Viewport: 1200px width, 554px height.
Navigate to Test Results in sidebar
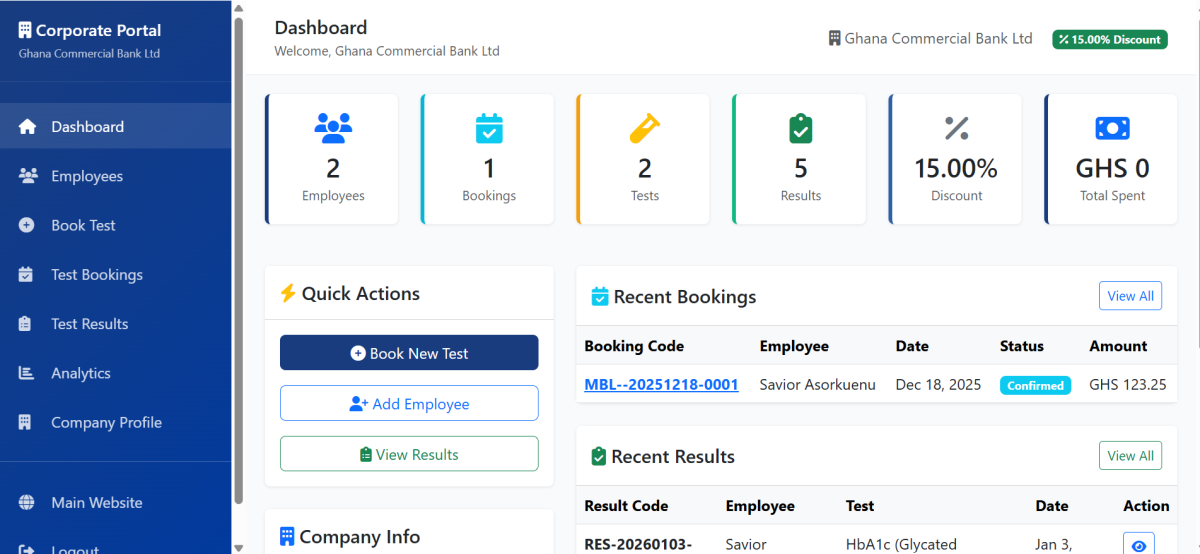pos(116,324)
